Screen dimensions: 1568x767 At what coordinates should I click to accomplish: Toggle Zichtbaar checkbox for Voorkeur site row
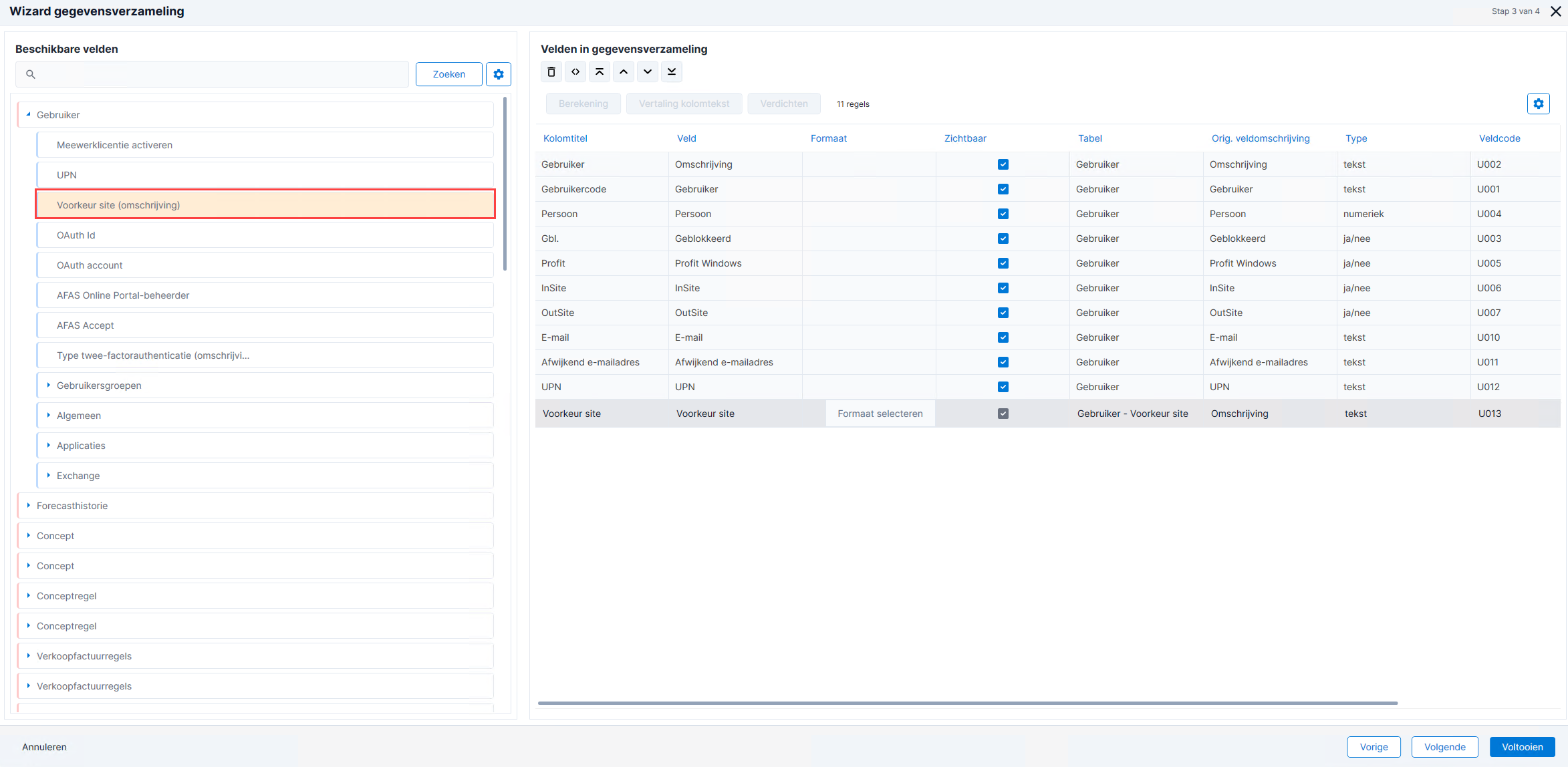[1003, 414]
